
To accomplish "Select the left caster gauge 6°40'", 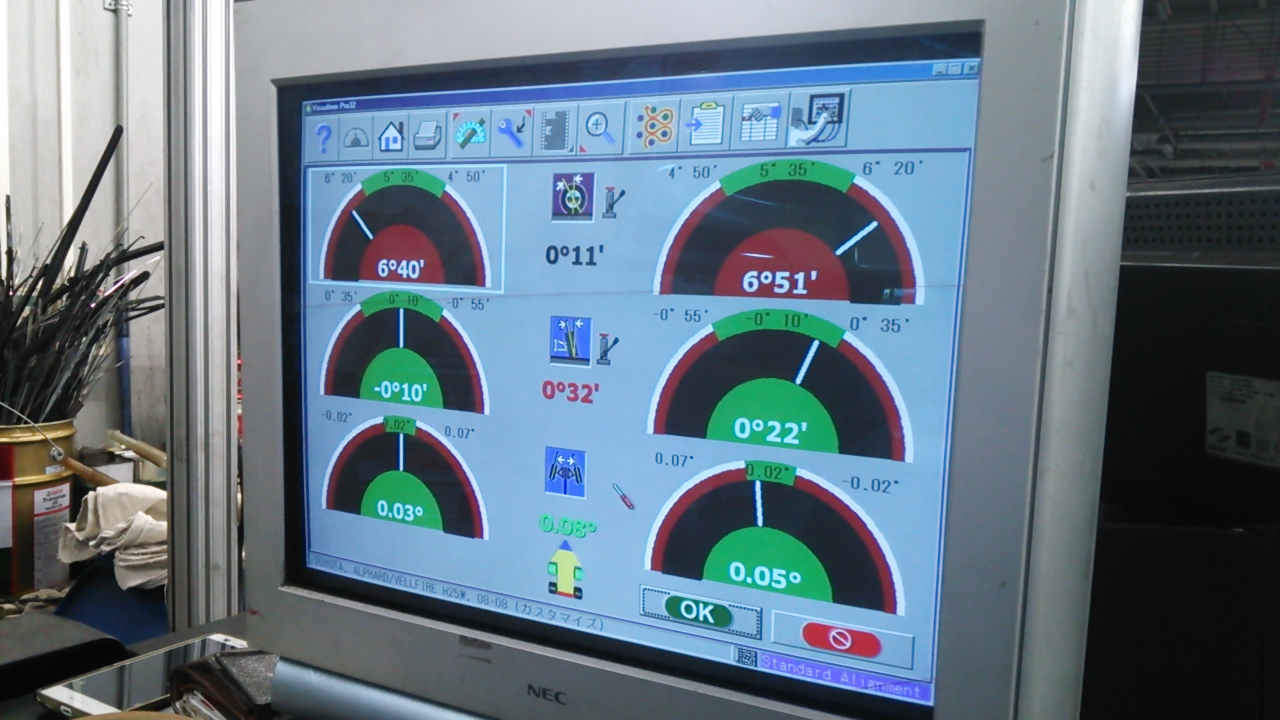I will pyautogui.click(x=404, y=227).
